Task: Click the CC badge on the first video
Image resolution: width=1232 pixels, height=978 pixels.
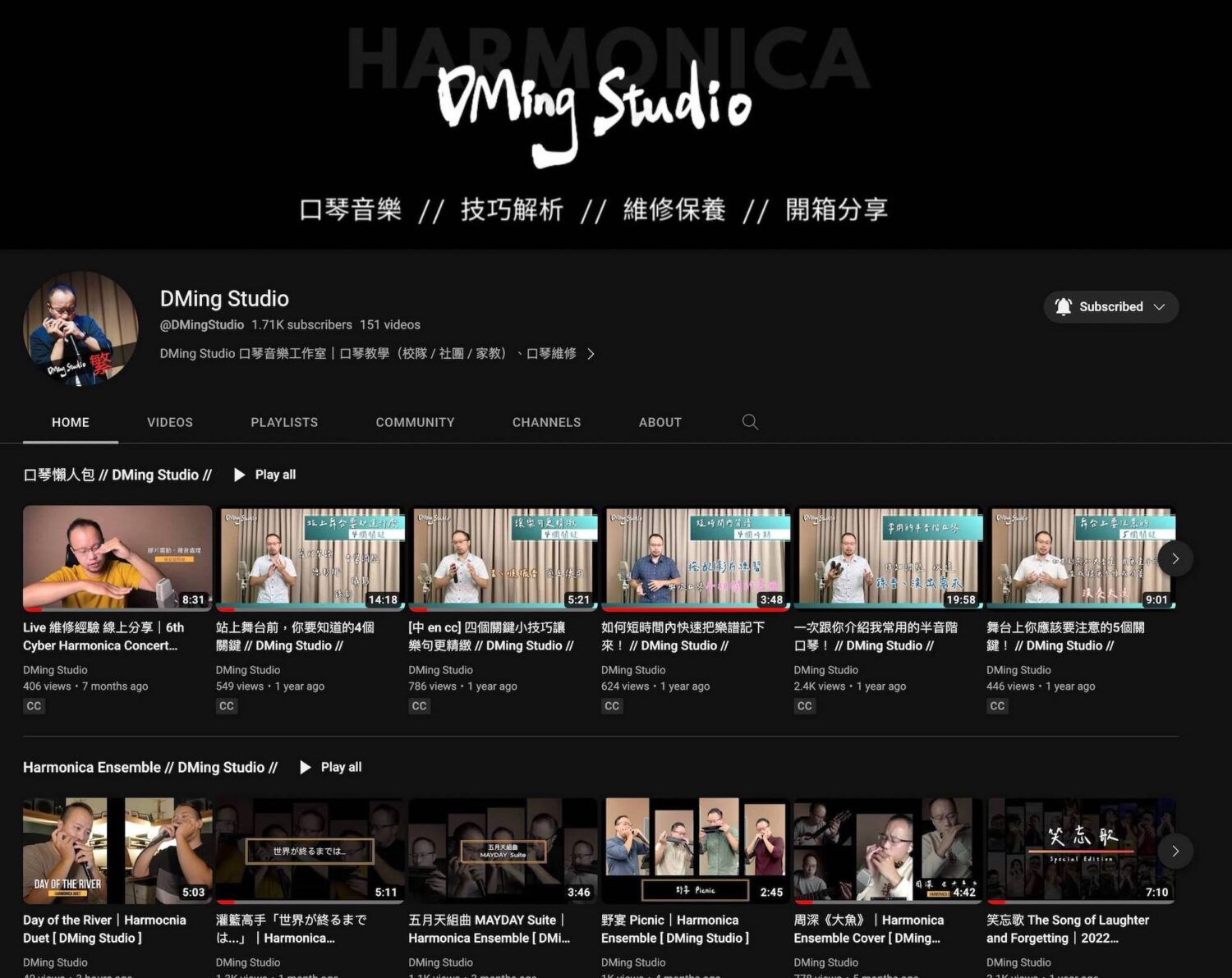Action: click(34, 706)
